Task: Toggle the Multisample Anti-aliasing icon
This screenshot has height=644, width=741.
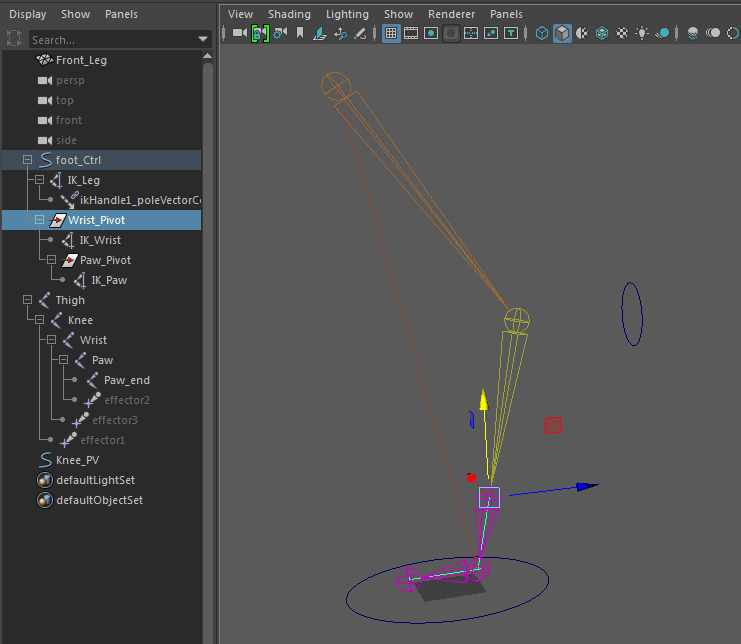Action: (x=733, y=33)
